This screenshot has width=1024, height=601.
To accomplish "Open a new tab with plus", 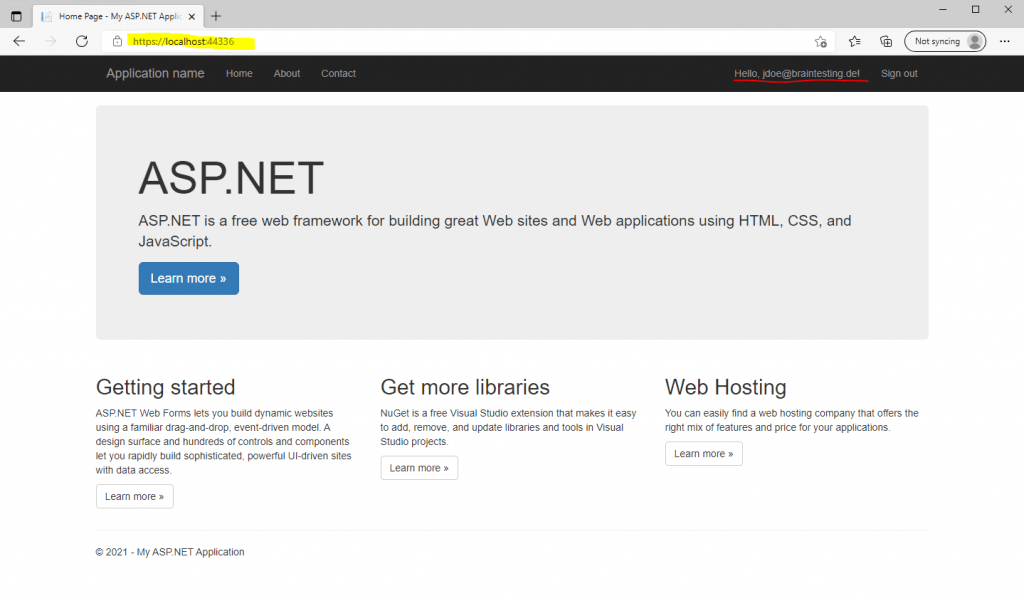I will [216, 16].
